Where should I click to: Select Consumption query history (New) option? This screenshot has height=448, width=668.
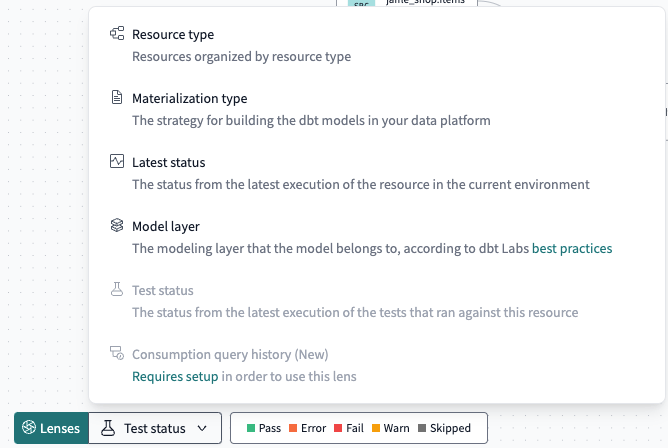[377, 365]
